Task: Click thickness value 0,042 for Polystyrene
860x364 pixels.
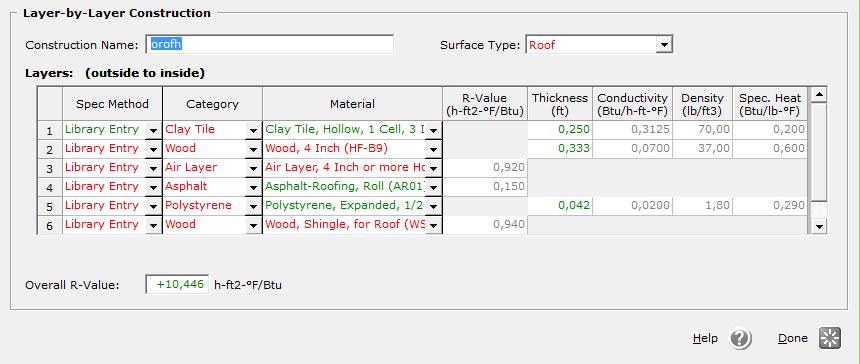Action: [x=560, y=206]
